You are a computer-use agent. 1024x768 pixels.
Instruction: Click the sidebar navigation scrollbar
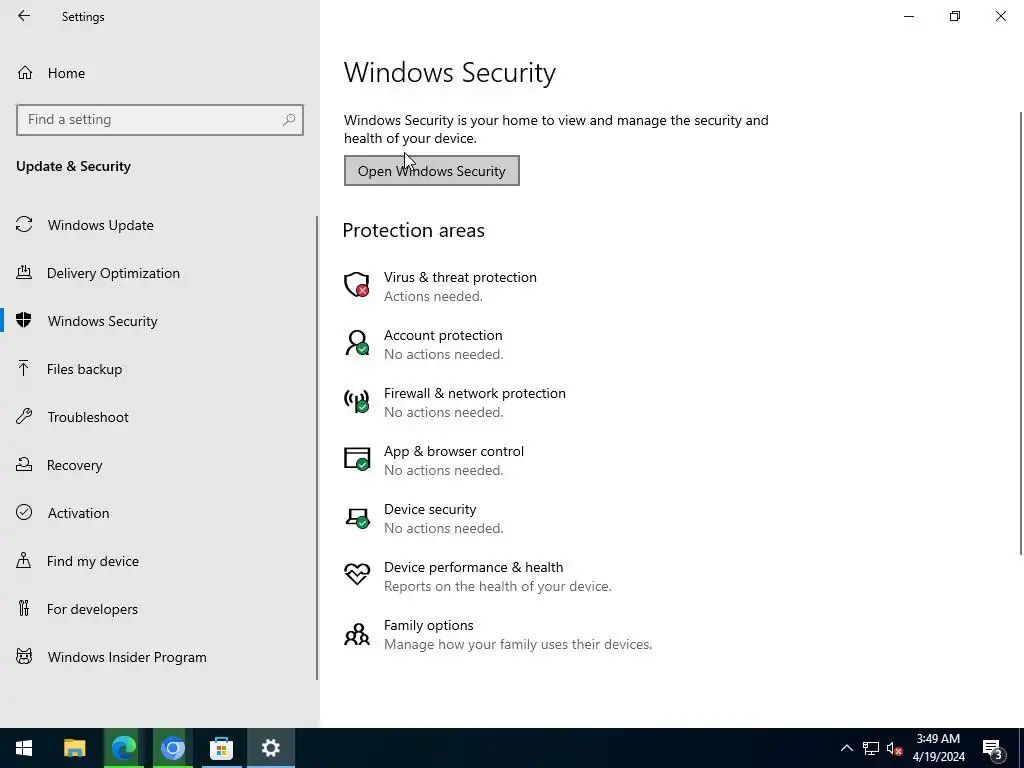tap(317, 447)
